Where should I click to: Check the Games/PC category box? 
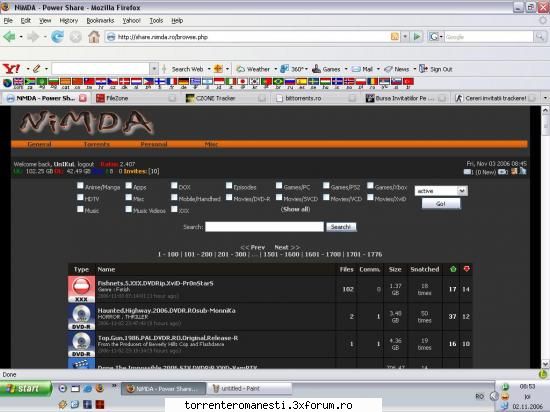[x=279, y=185]
